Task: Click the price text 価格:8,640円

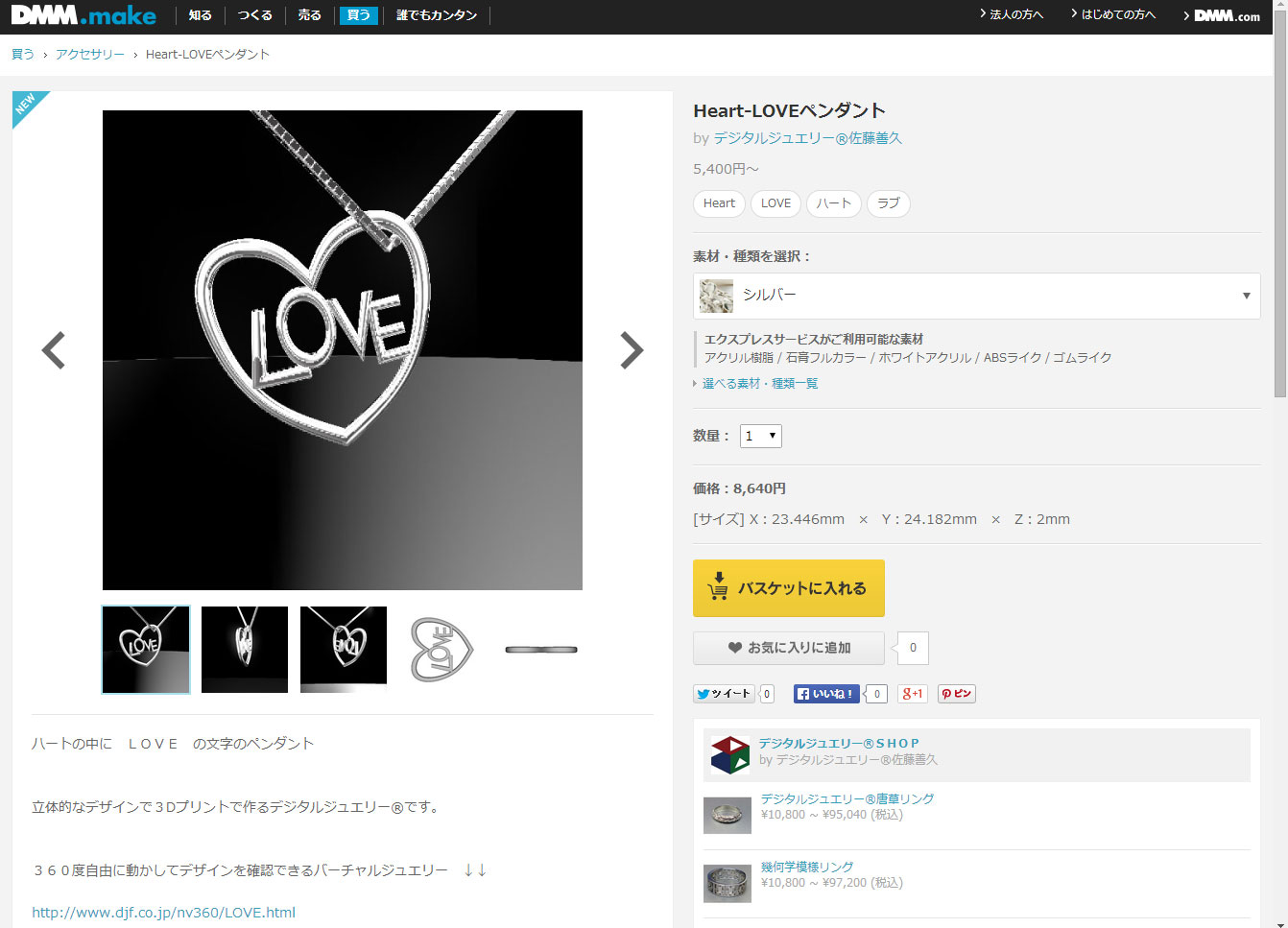Action: pyautogui.click(x=739, y=488)
